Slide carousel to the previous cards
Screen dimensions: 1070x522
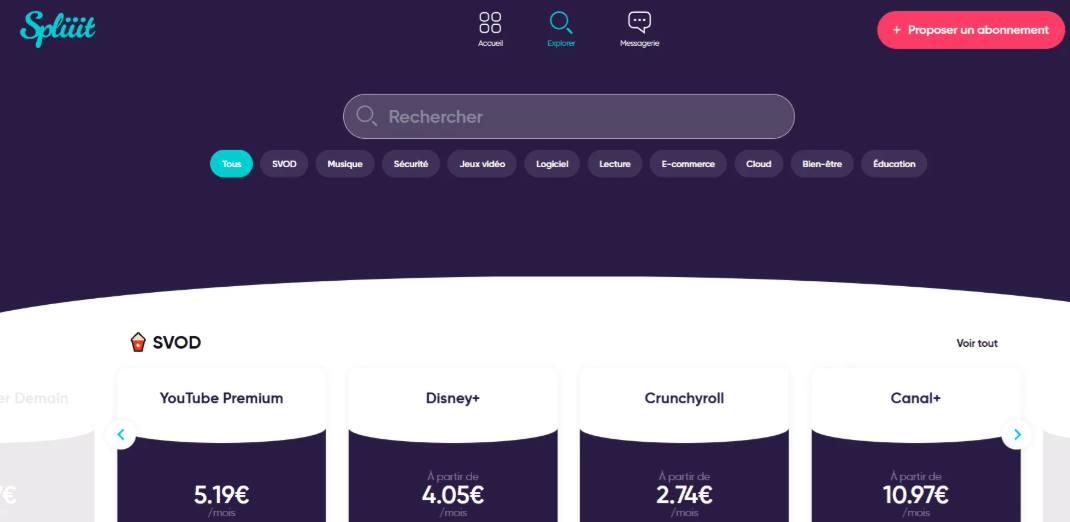[x=121, y=434]
